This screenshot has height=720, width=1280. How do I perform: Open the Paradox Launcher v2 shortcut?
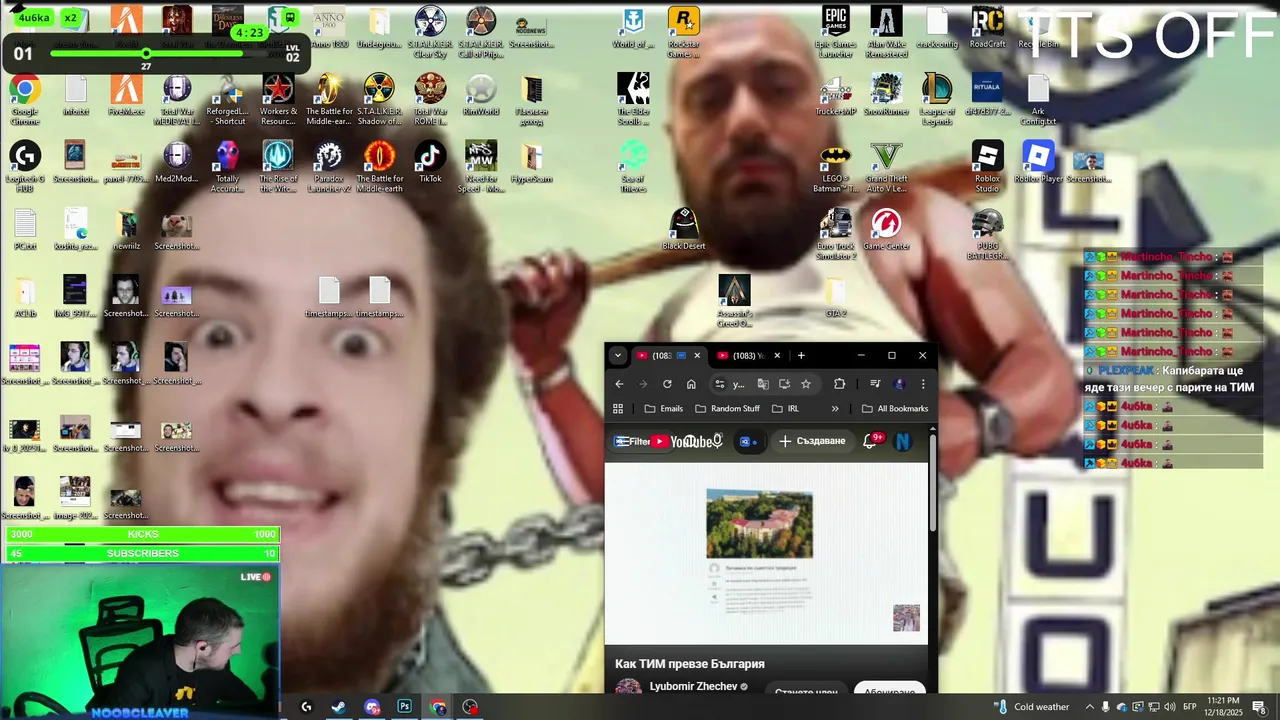(x=329, y=166)
